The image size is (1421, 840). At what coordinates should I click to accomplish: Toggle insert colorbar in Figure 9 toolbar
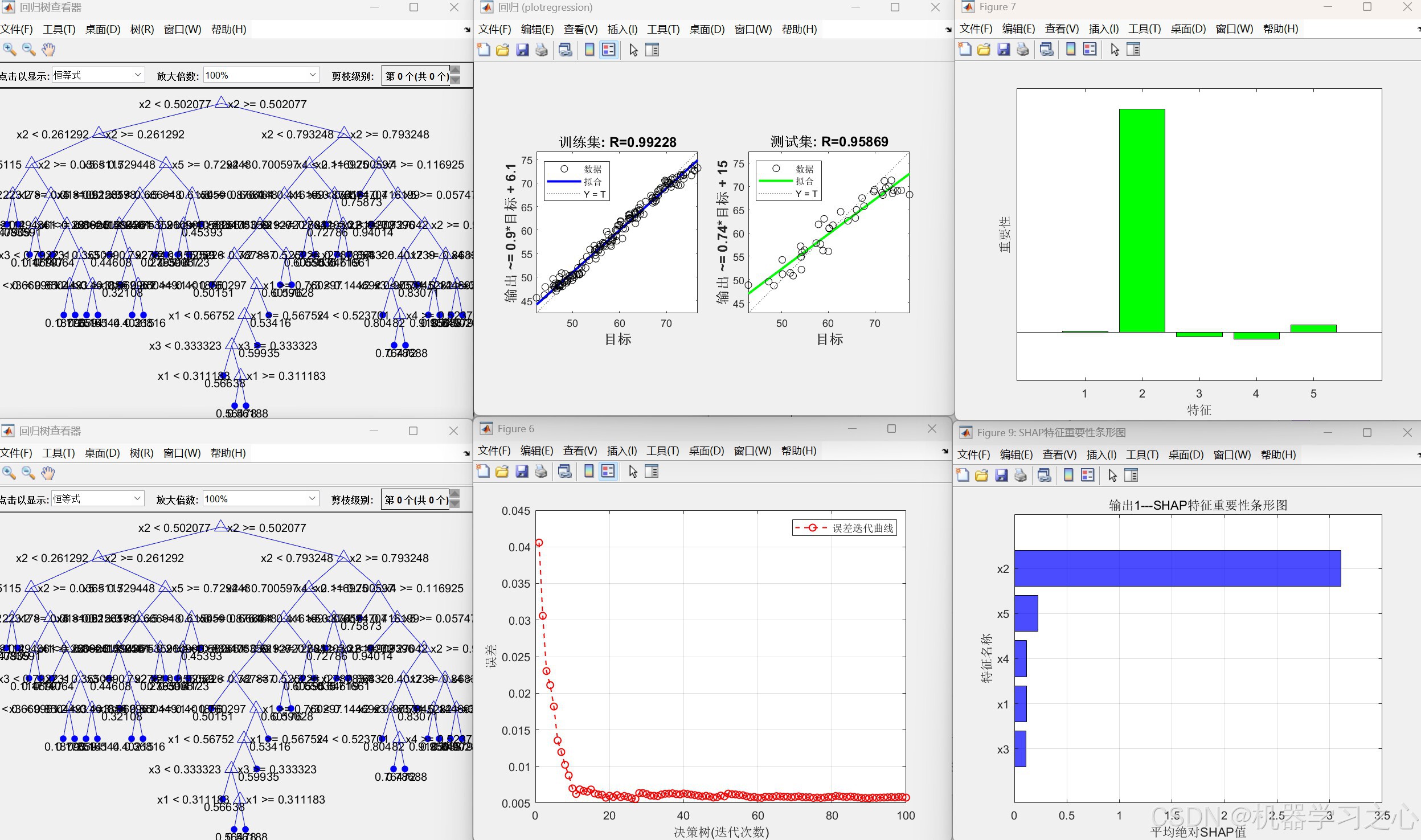pos(1068,476)
